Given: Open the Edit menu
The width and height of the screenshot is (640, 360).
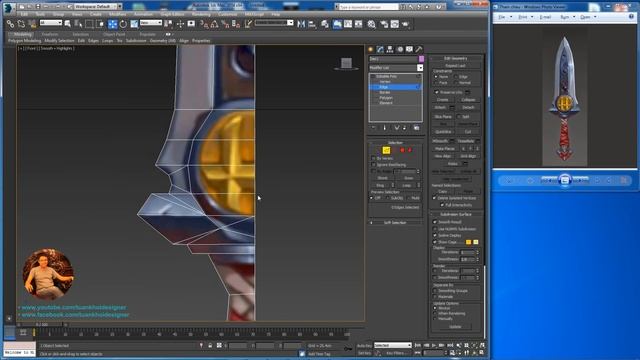Looking at the screenshot, I should click(24, 14).
